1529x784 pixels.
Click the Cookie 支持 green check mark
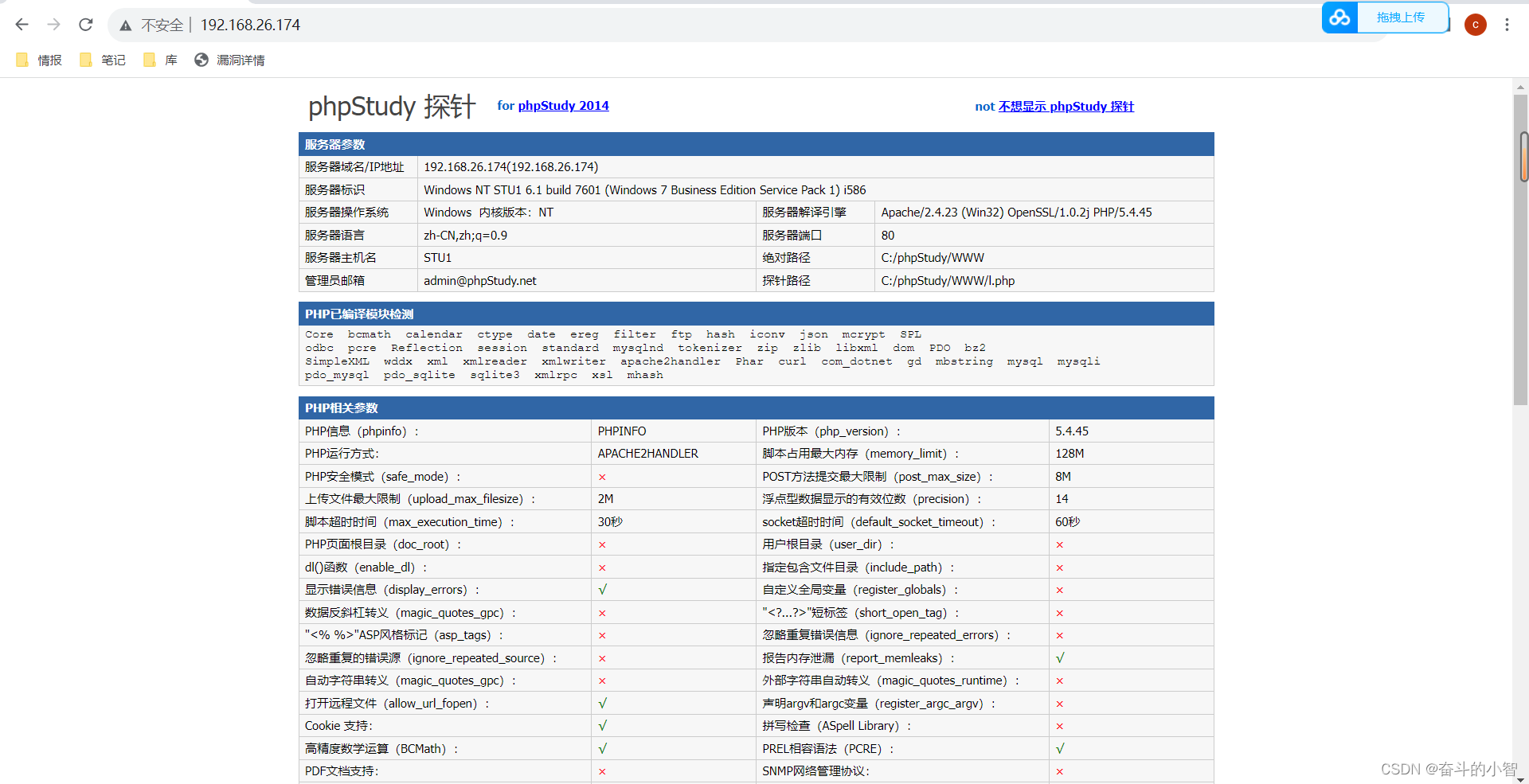click(x=603, y=726)
